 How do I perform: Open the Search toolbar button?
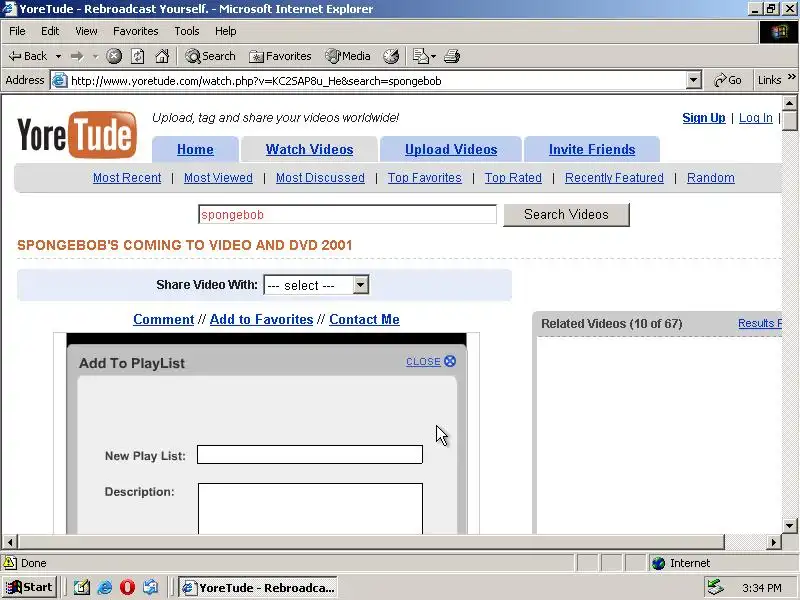point(210,56)
